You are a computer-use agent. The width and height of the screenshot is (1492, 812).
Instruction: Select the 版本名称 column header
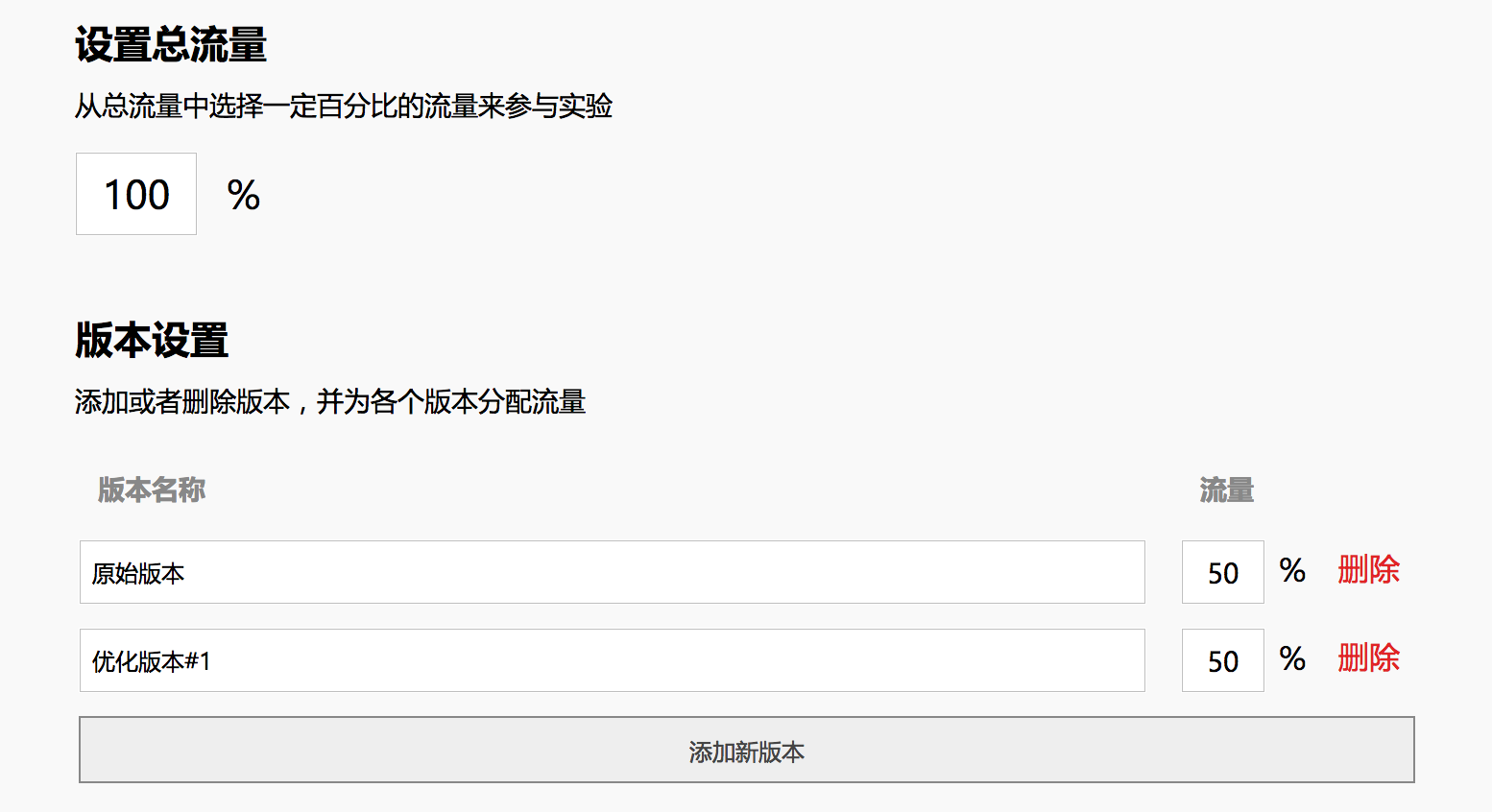point(152,490)
